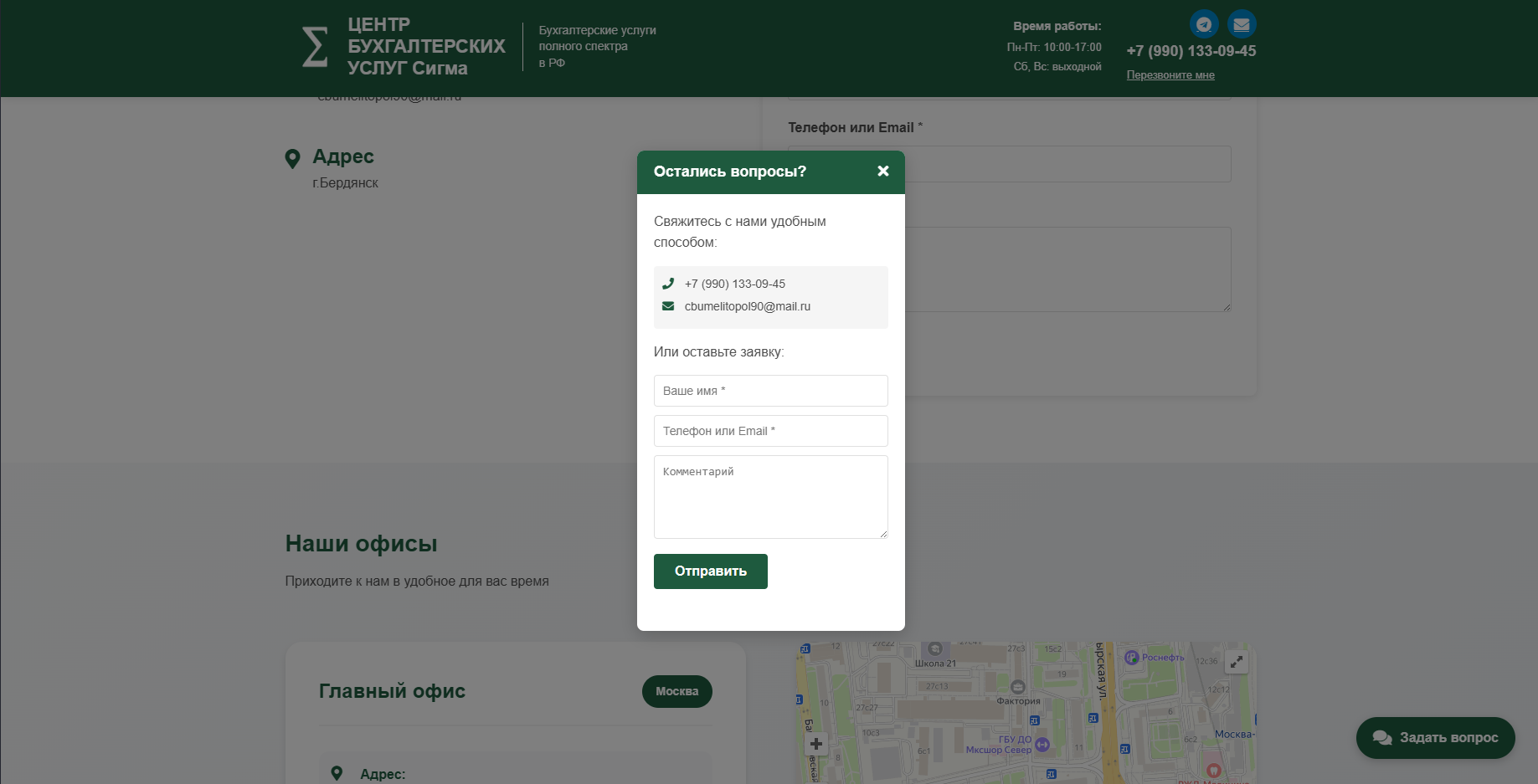
Task: Click the pin icon in Главный офис card
Action: click(x=337, y=774)
